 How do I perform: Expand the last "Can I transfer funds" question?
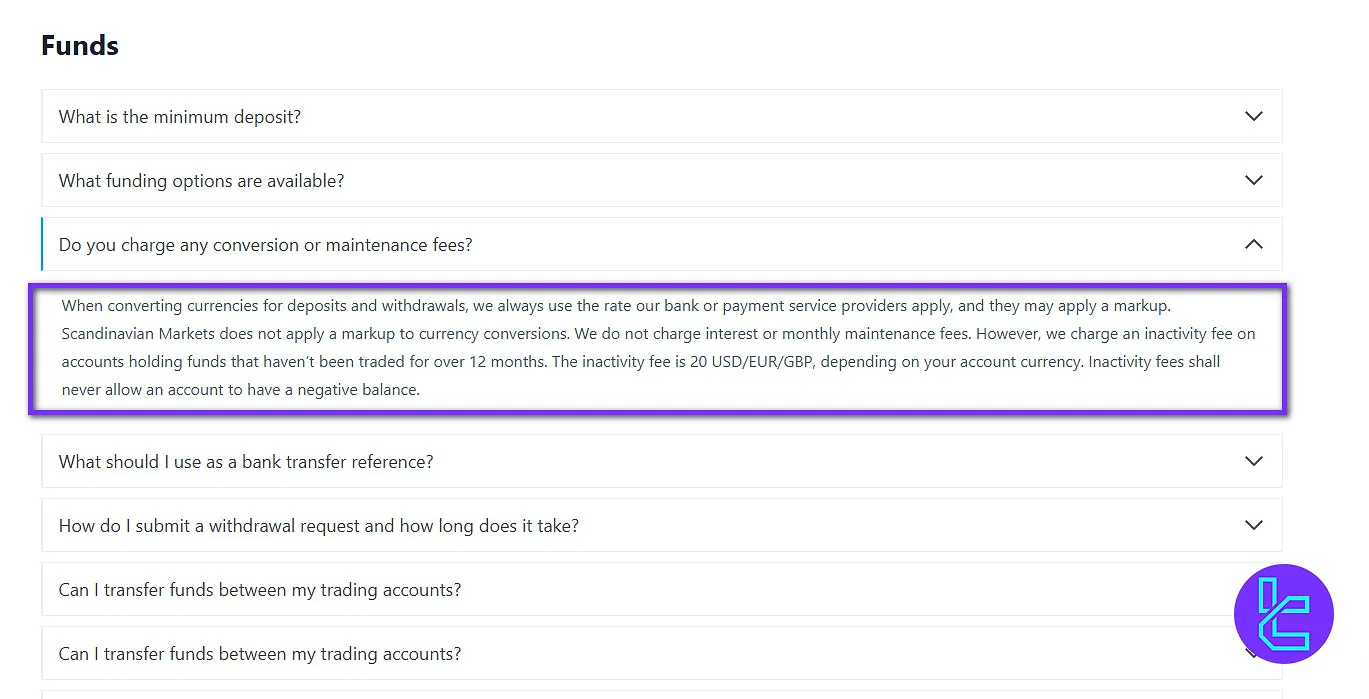point(260,654)
